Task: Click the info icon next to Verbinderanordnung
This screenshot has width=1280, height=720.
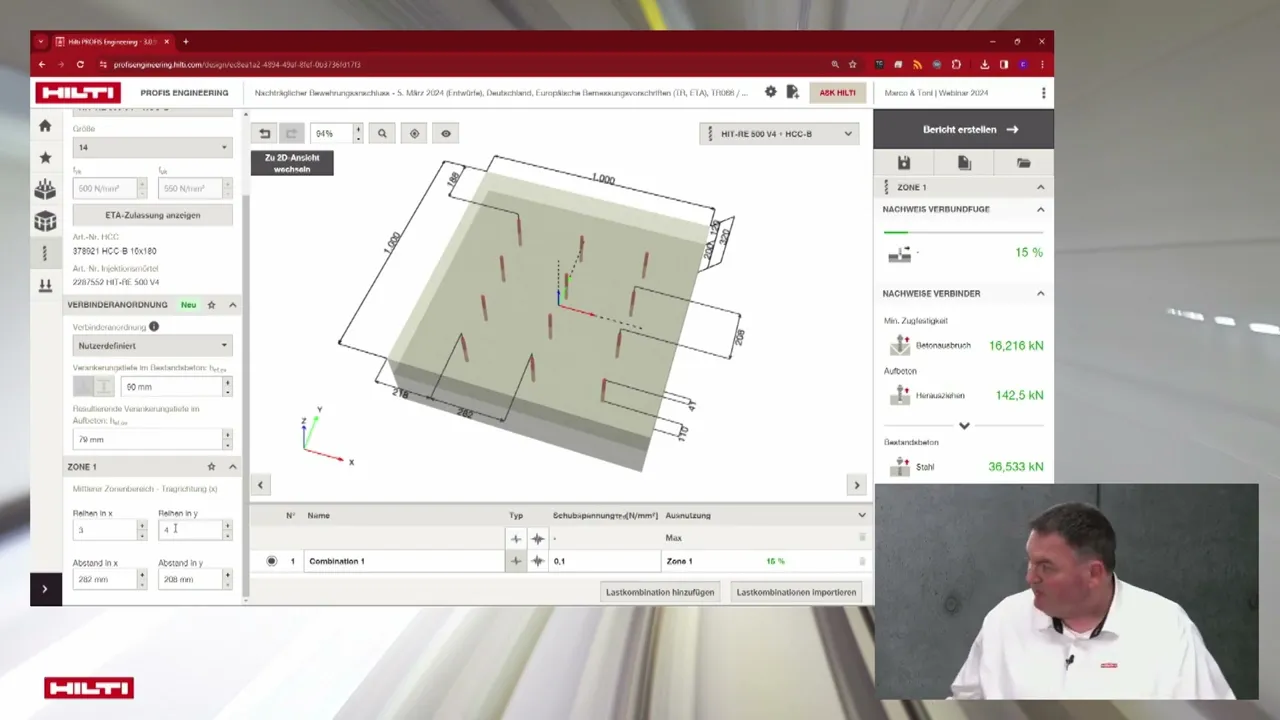Action: pyautogui.click(x=154, y=327)
